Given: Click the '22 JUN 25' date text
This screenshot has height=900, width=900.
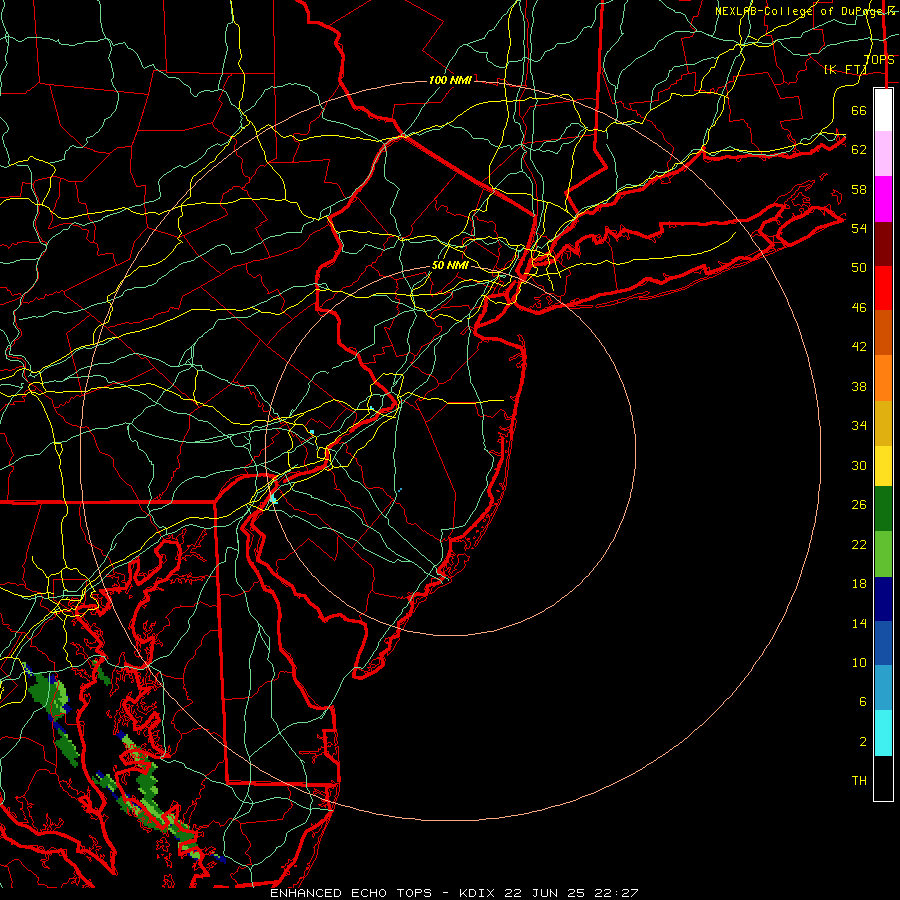Looking at the screenshot, I should tap(545, 893).
